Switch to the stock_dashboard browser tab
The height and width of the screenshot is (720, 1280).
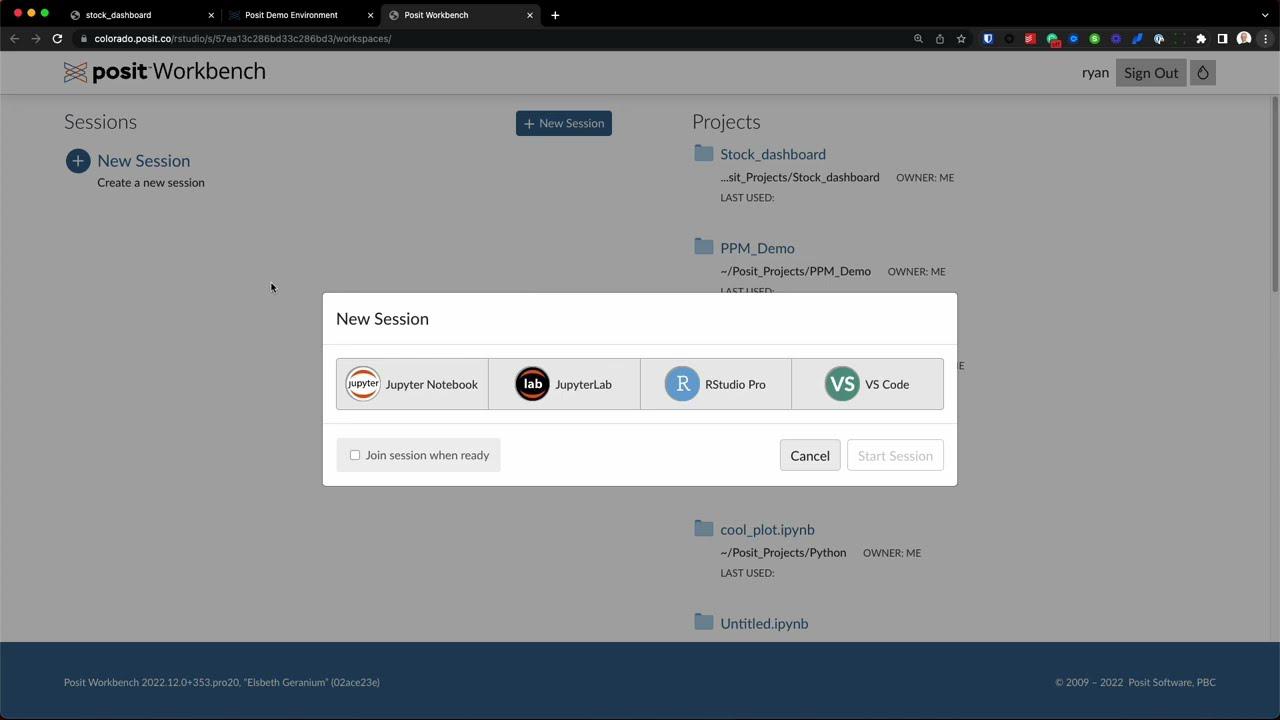tap(118, 15)
